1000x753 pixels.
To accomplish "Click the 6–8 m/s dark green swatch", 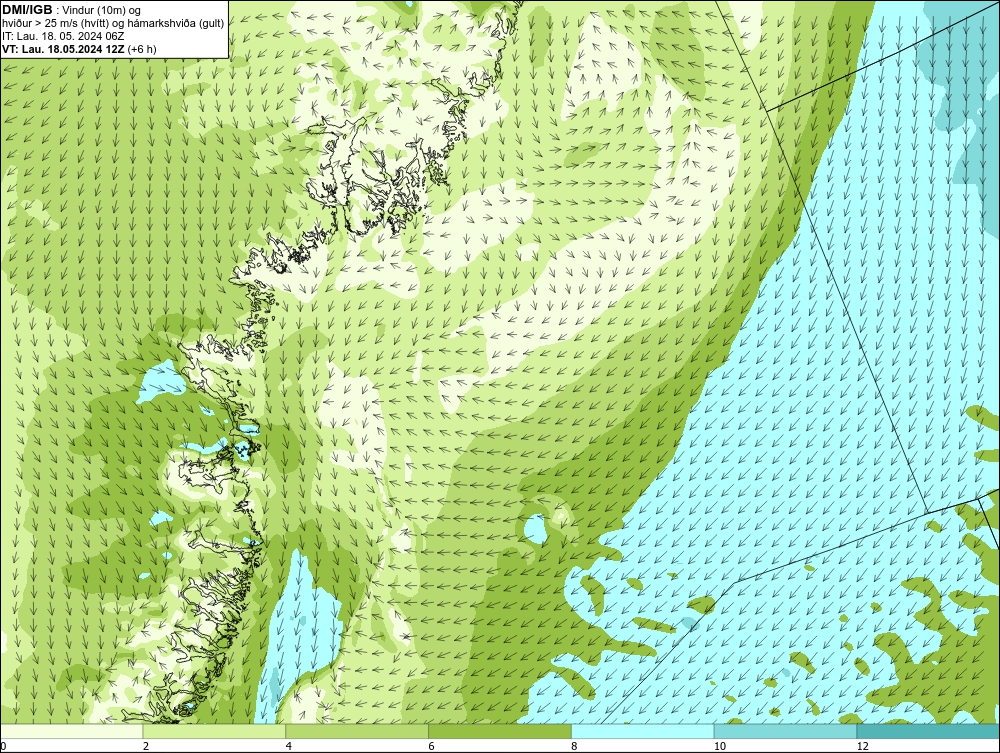I will click(x=500, y=731).
